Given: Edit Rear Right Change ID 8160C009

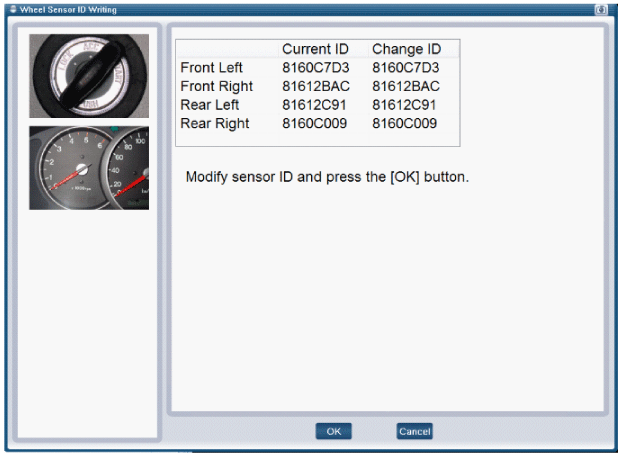Looking at the screenshot, I should (x=404, y=123).
